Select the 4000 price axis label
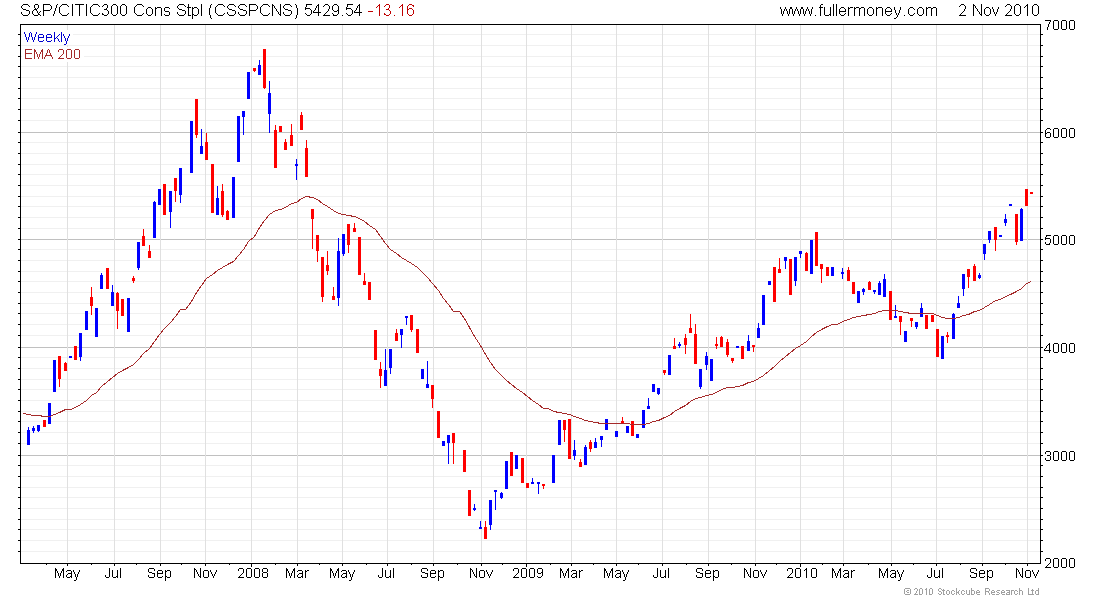Screen dimensions: 1100x600 [x=1059, y=348]
